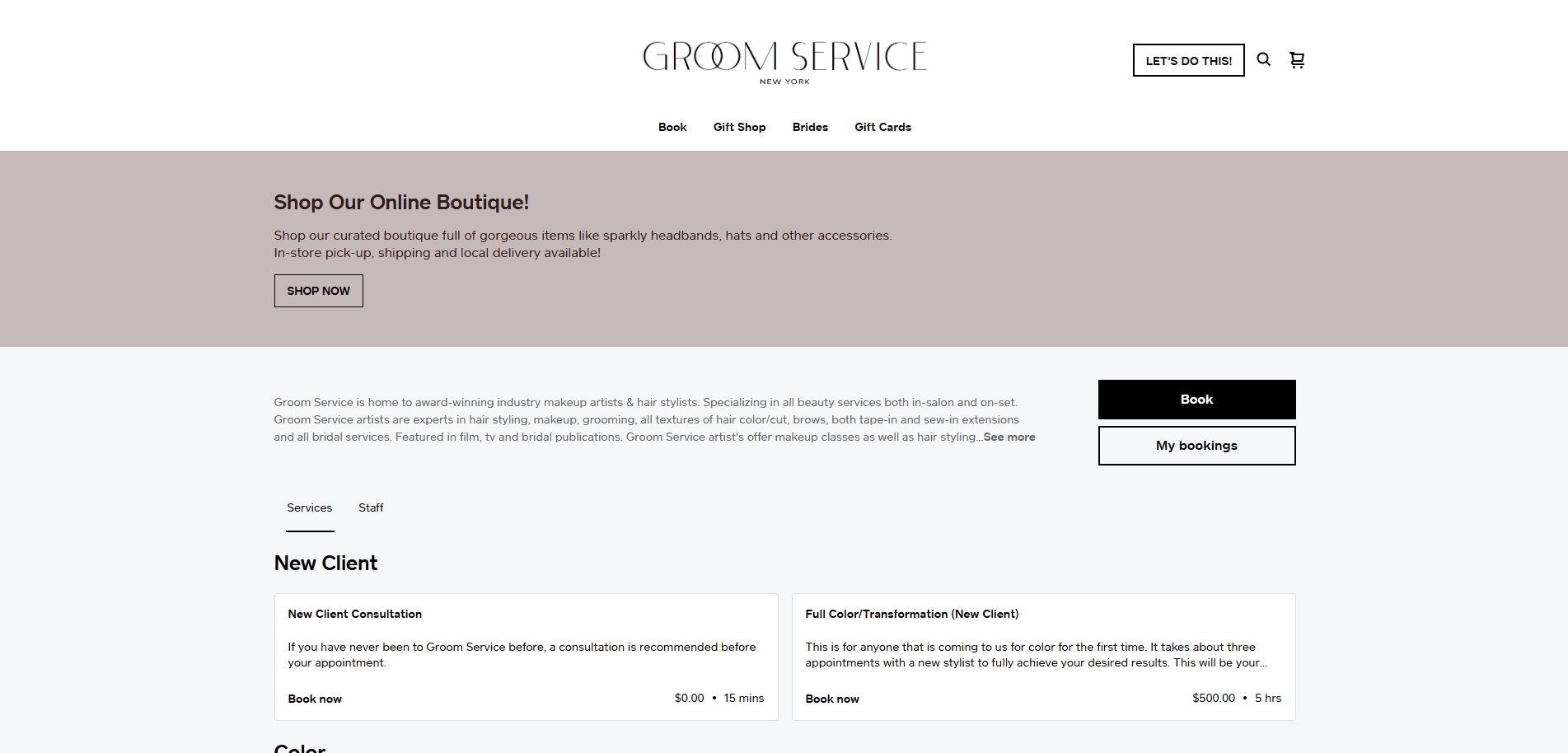Open My bookings

tap(1196, 445)
